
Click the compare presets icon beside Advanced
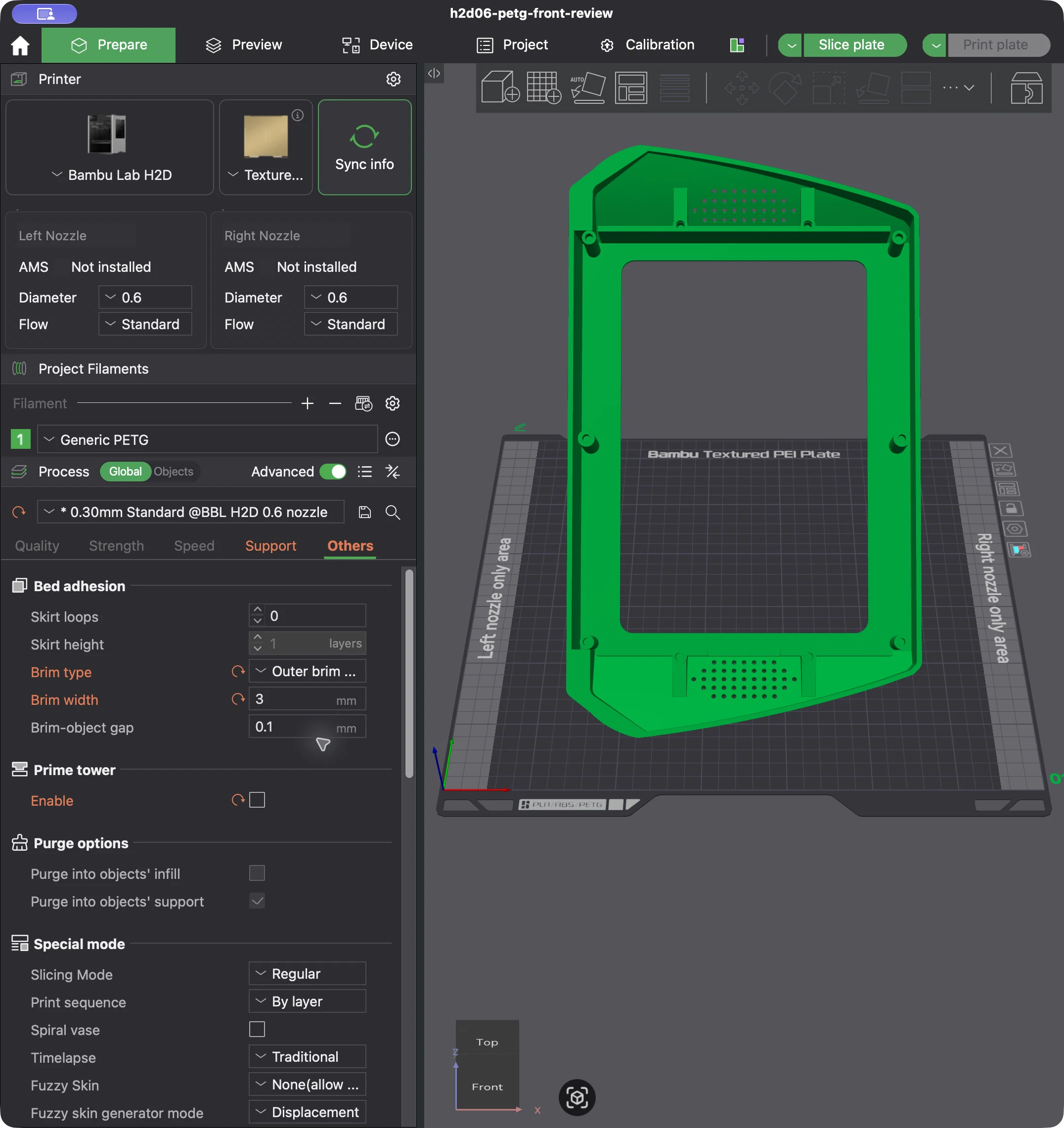point(393,472)
